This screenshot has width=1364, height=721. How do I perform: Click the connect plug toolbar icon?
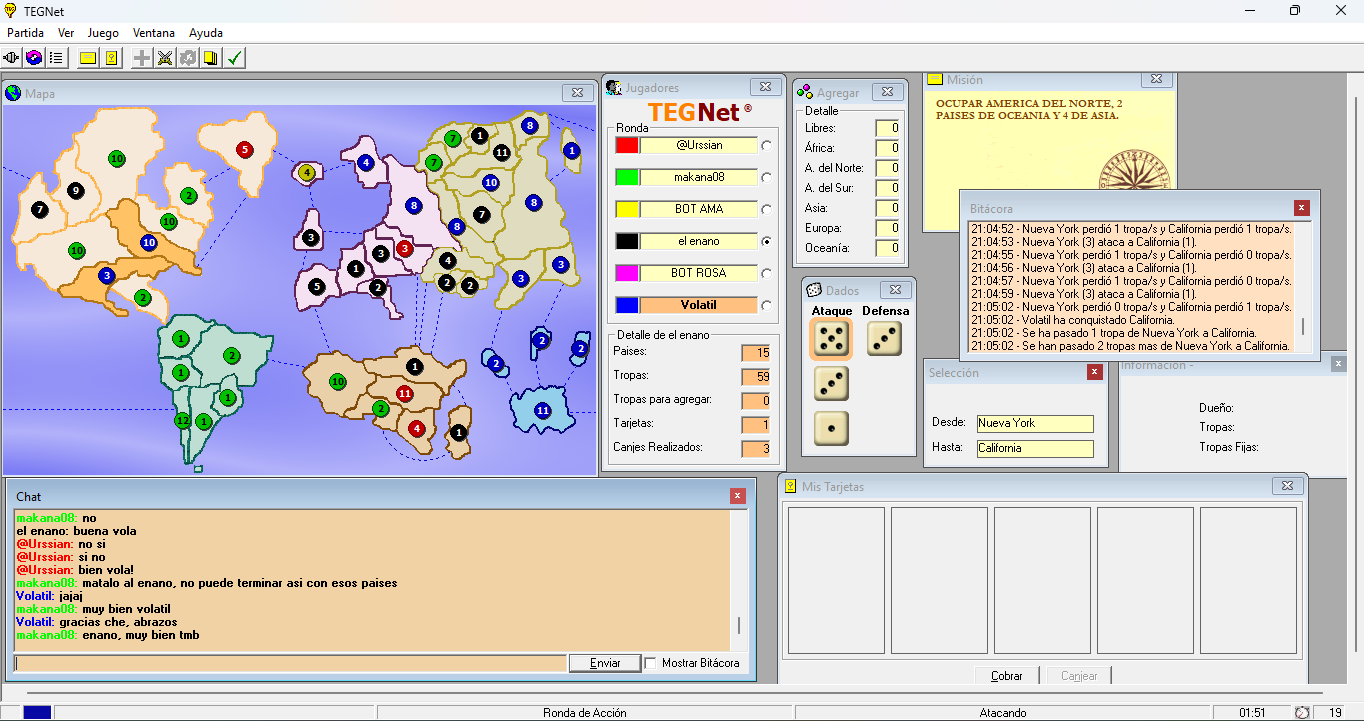[x=12, y=58]
